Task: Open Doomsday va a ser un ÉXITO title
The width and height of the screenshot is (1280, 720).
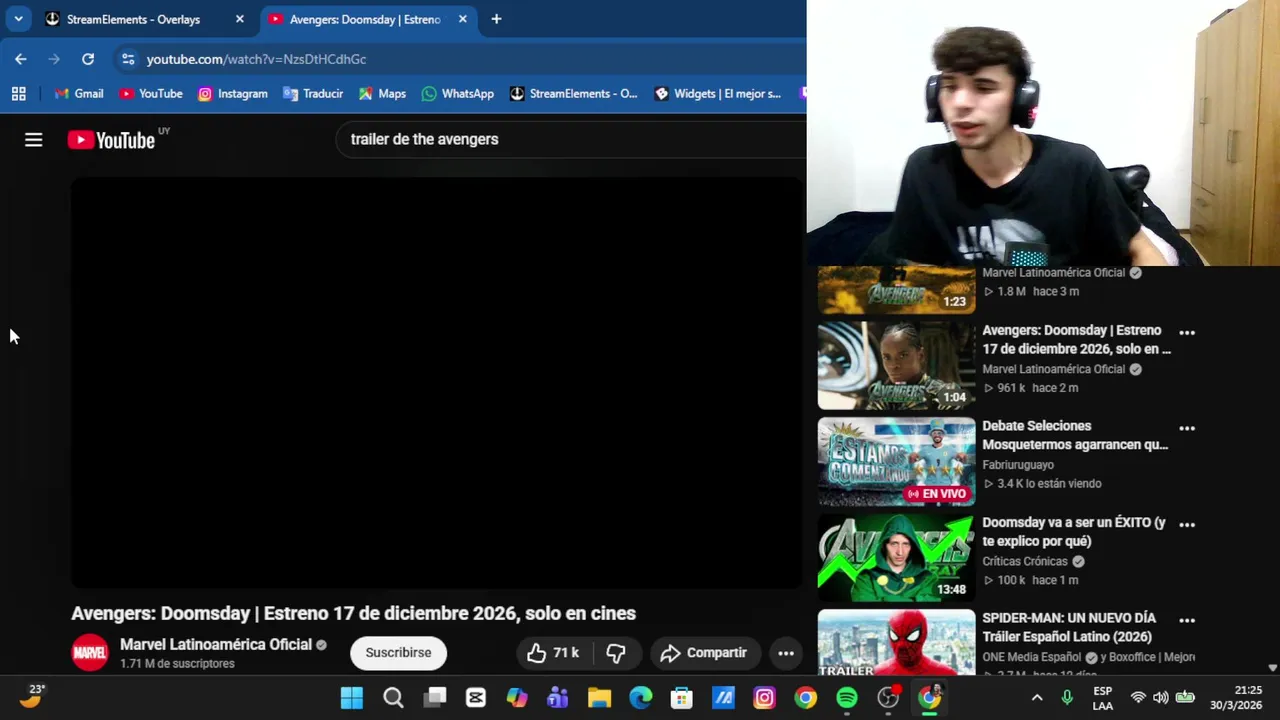Action: coord(1074,532)
